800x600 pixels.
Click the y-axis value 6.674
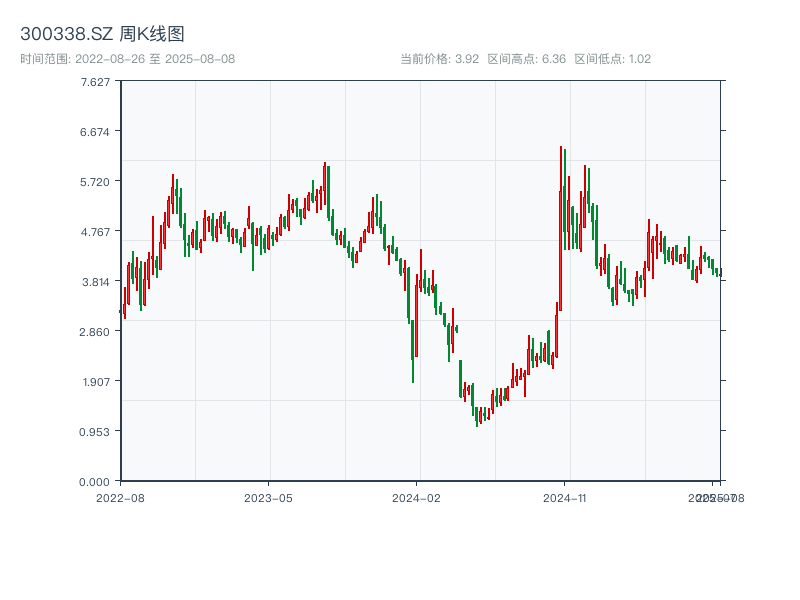pos(94,132)
